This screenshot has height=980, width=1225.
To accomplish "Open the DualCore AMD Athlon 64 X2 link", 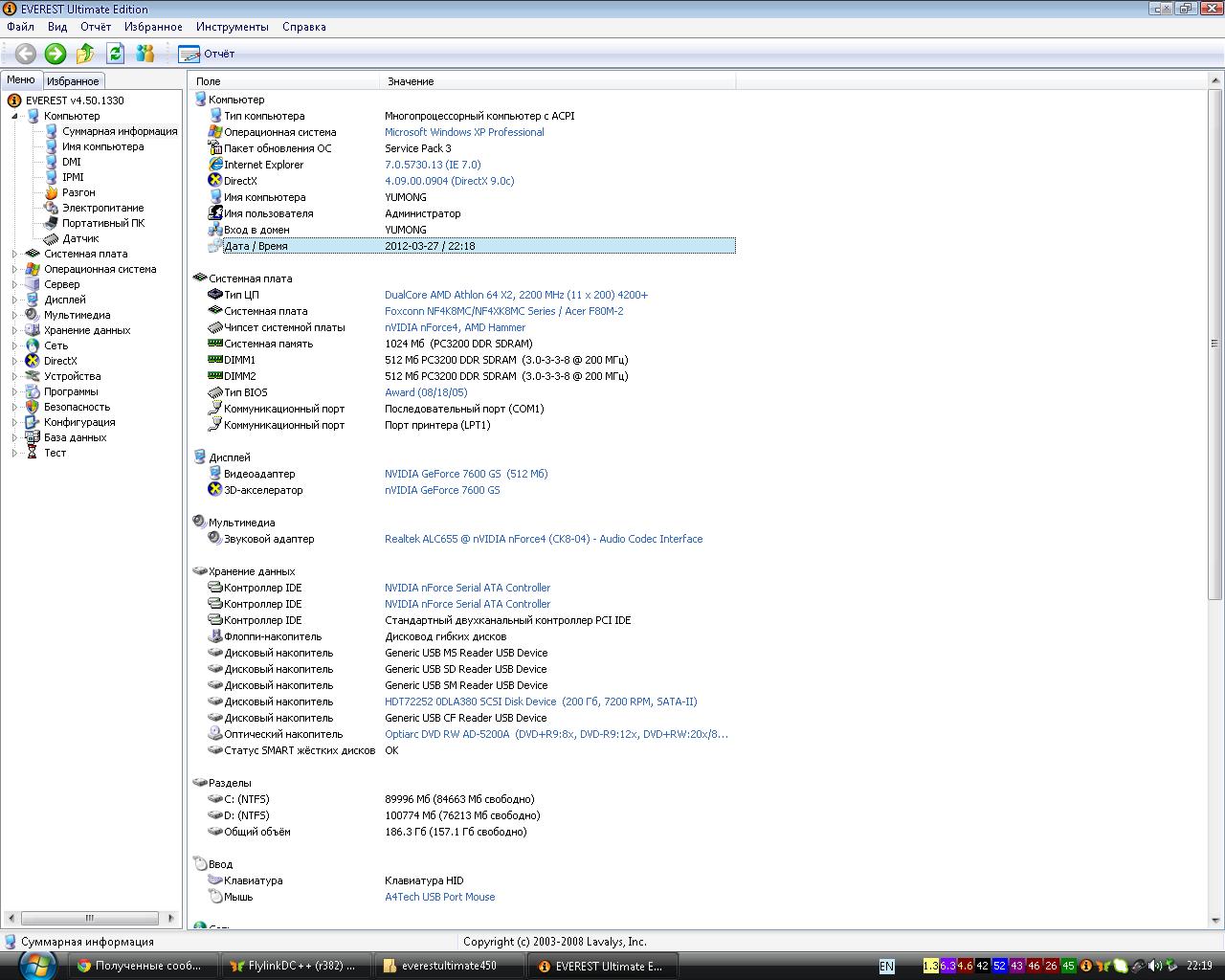I will [516, 295].
